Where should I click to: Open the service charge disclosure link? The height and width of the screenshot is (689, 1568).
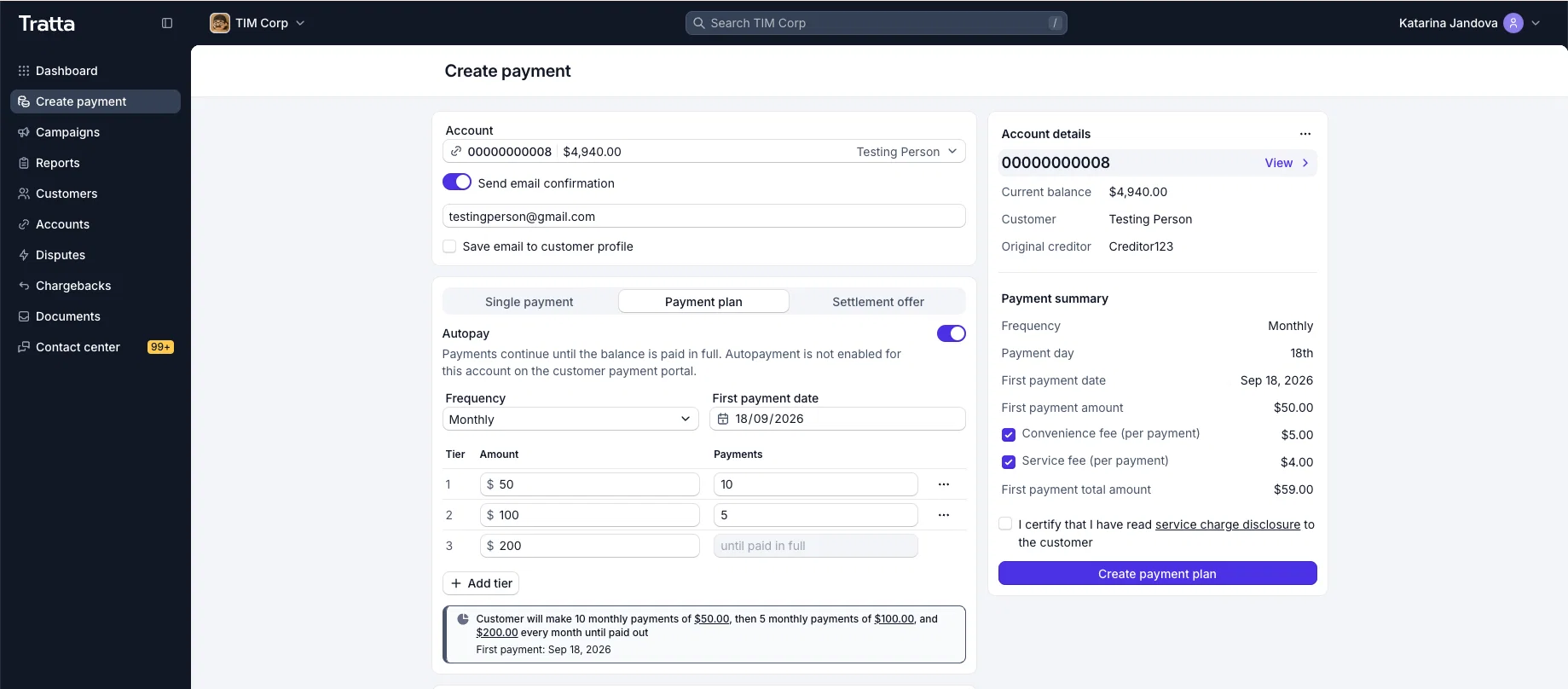click(1228, 524)
